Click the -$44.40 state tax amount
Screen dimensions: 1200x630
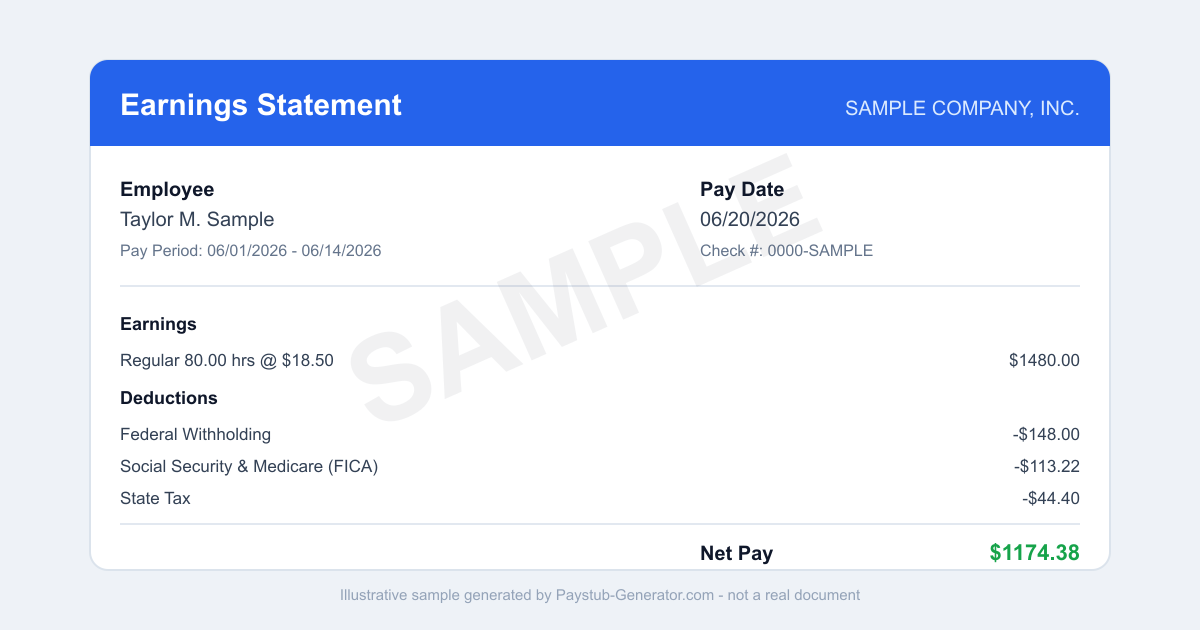(1051, 498)
